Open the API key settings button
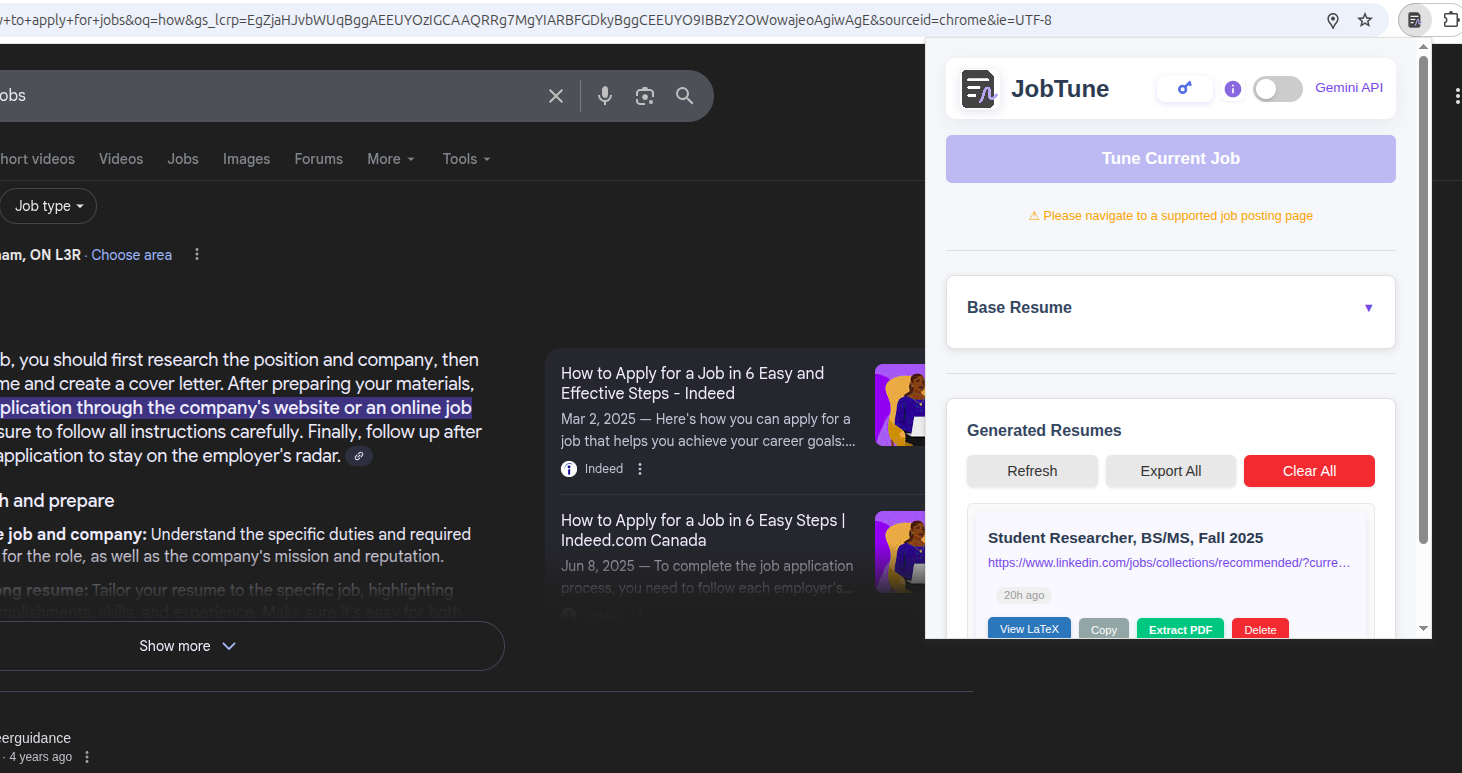 [x=1185, y=89]
